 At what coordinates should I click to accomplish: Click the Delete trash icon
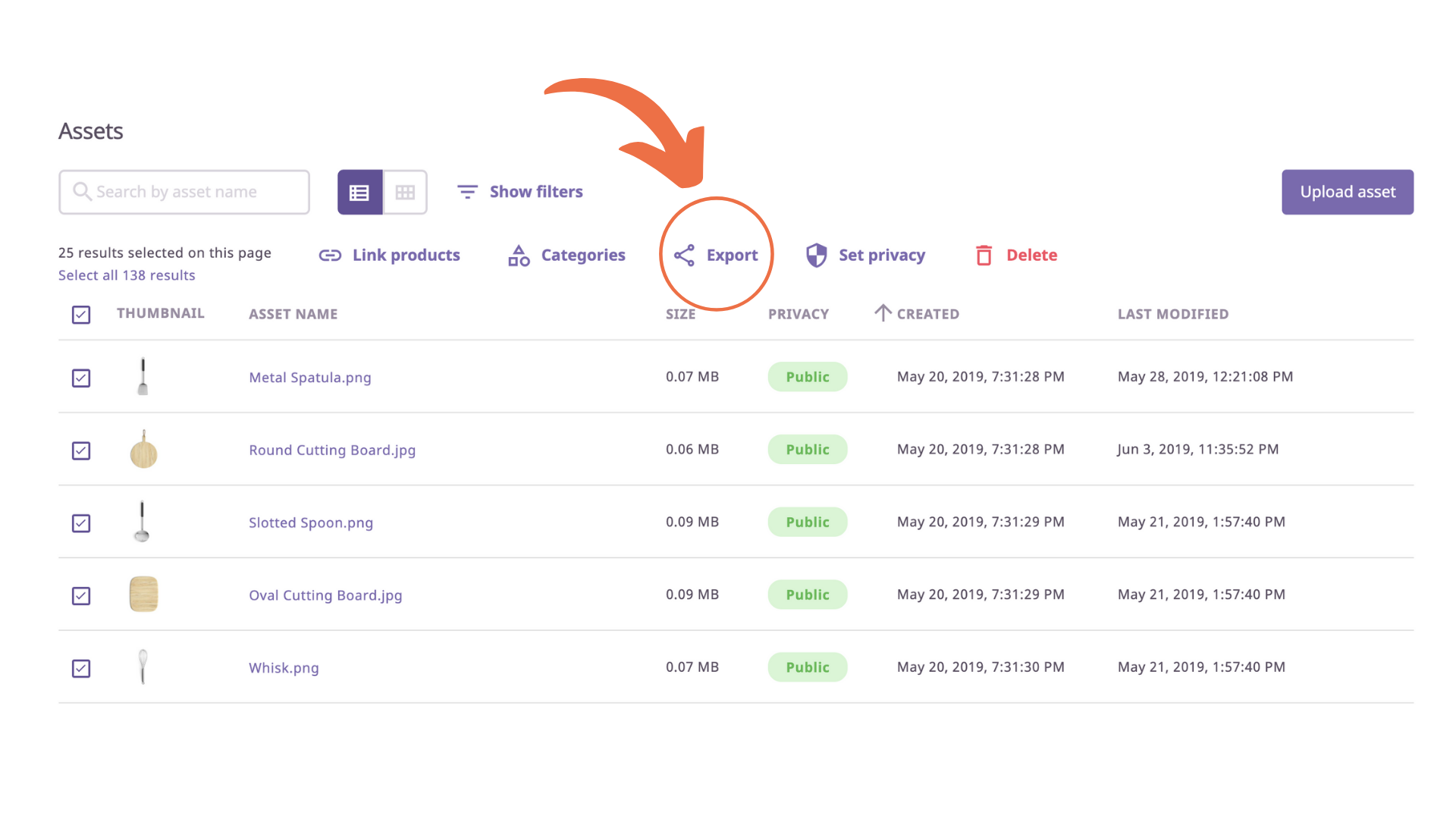click(x=984, y=256)
